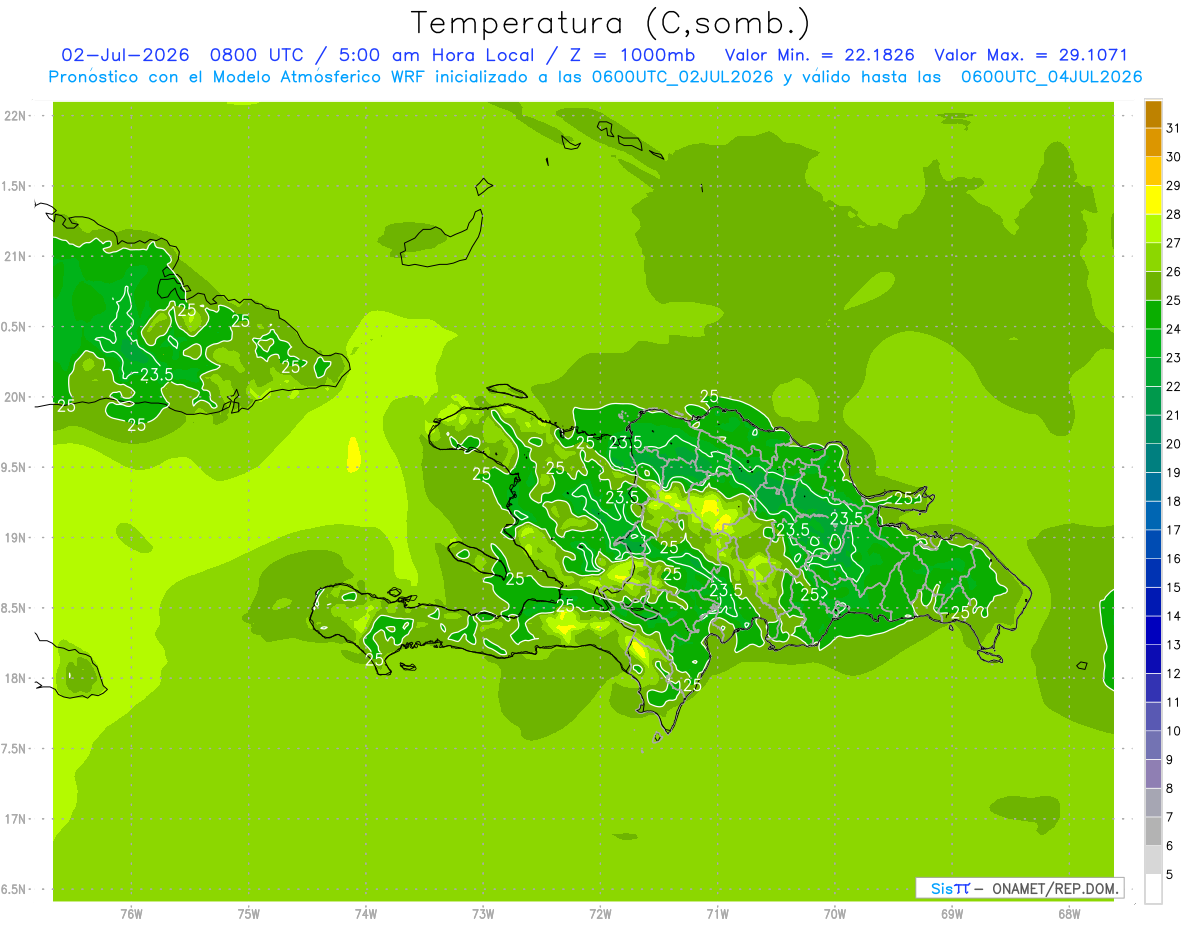The image size is (1200, 927).
Task: Select the "02-Jul-2026" forecast date text
Action: coord(125,55)
